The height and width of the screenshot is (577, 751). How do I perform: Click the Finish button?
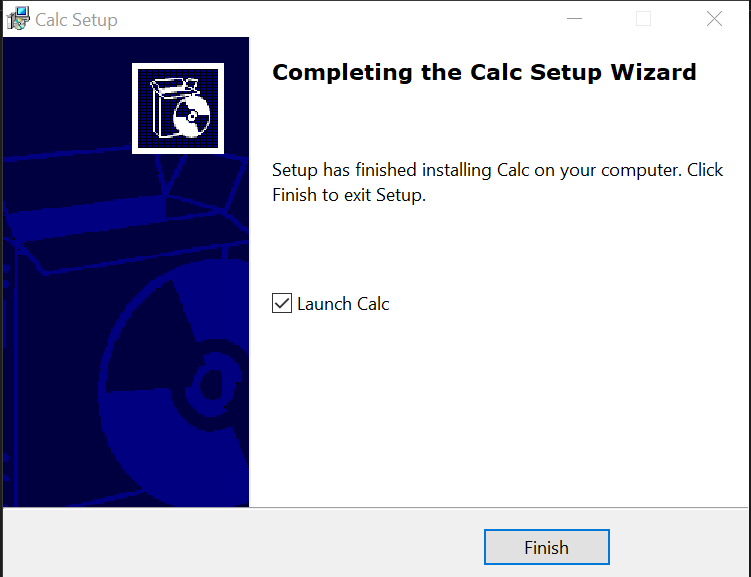pos(546,547)
